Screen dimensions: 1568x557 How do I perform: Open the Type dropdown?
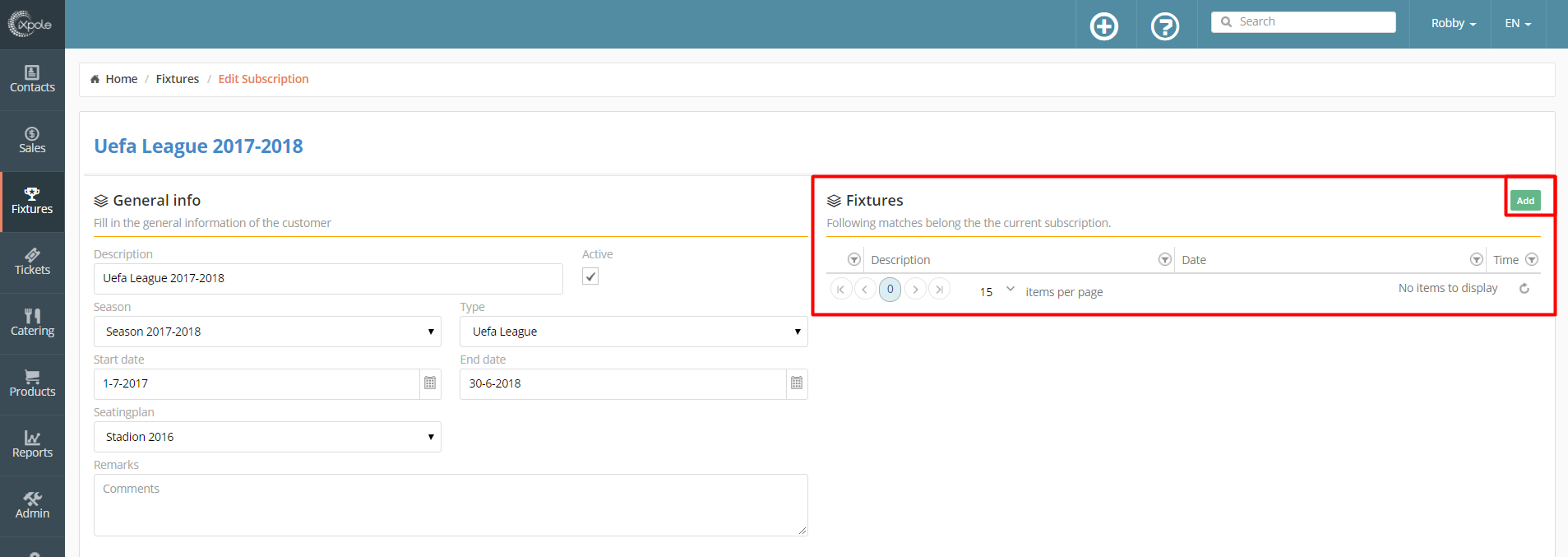[634, 332]
